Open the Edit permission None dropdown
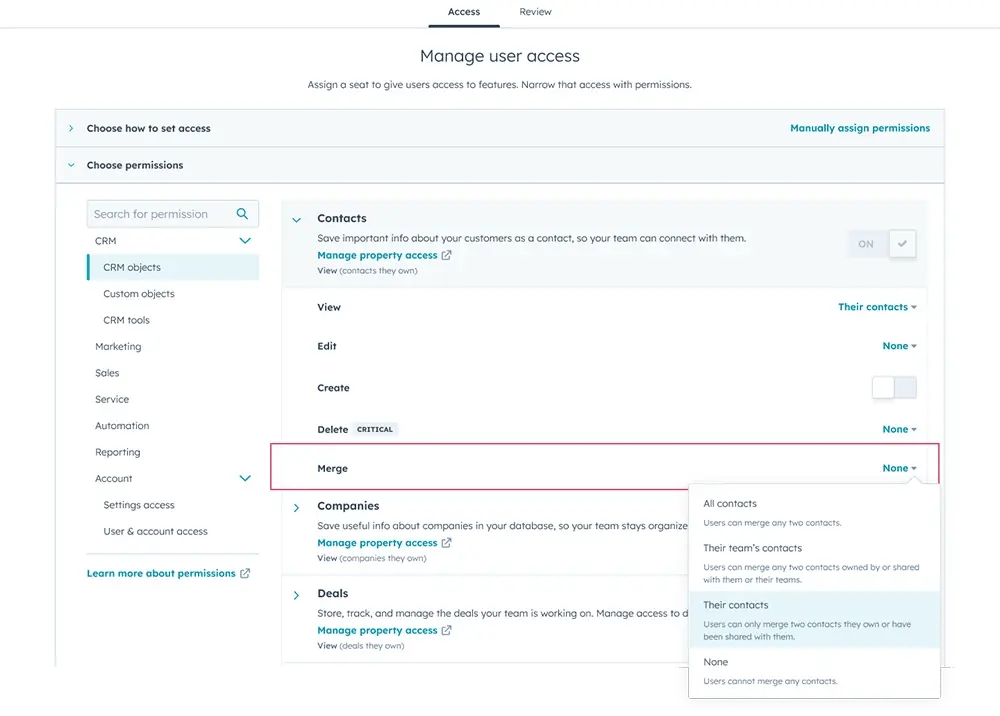 point(899,346)
